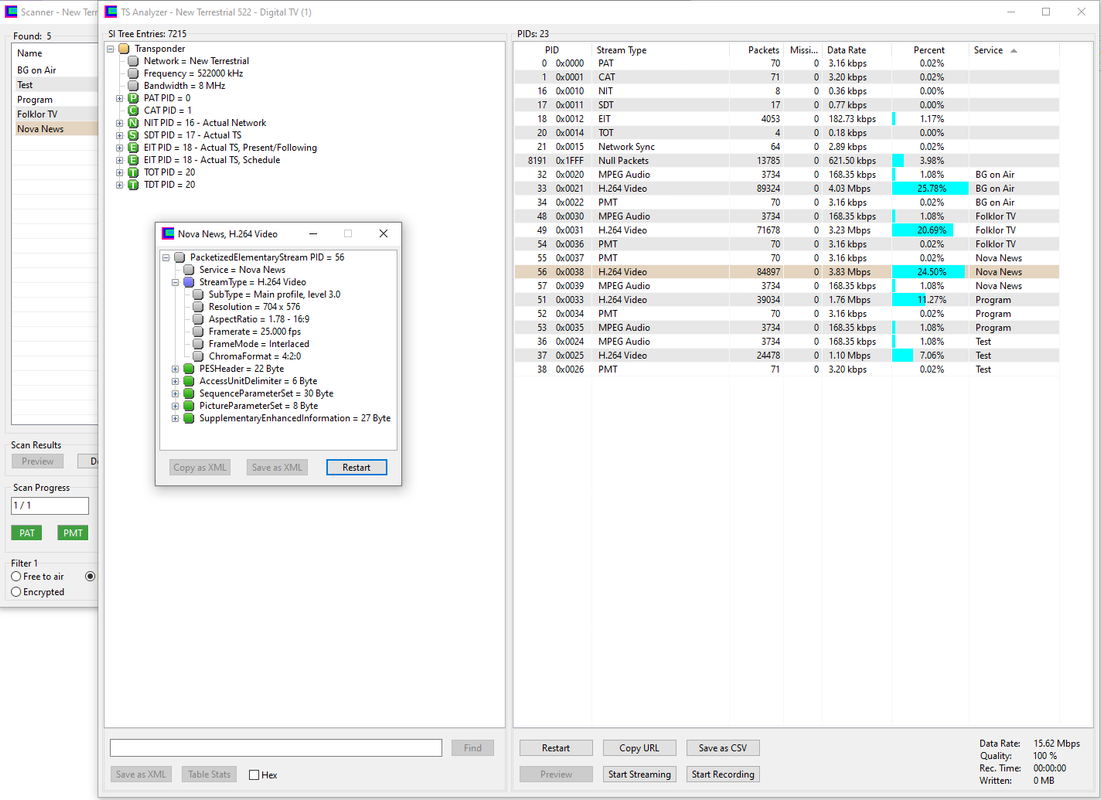1101x800 pixels.
Task: Click the Scan Progress 1 / 1 field
Action: coord(50,506)
